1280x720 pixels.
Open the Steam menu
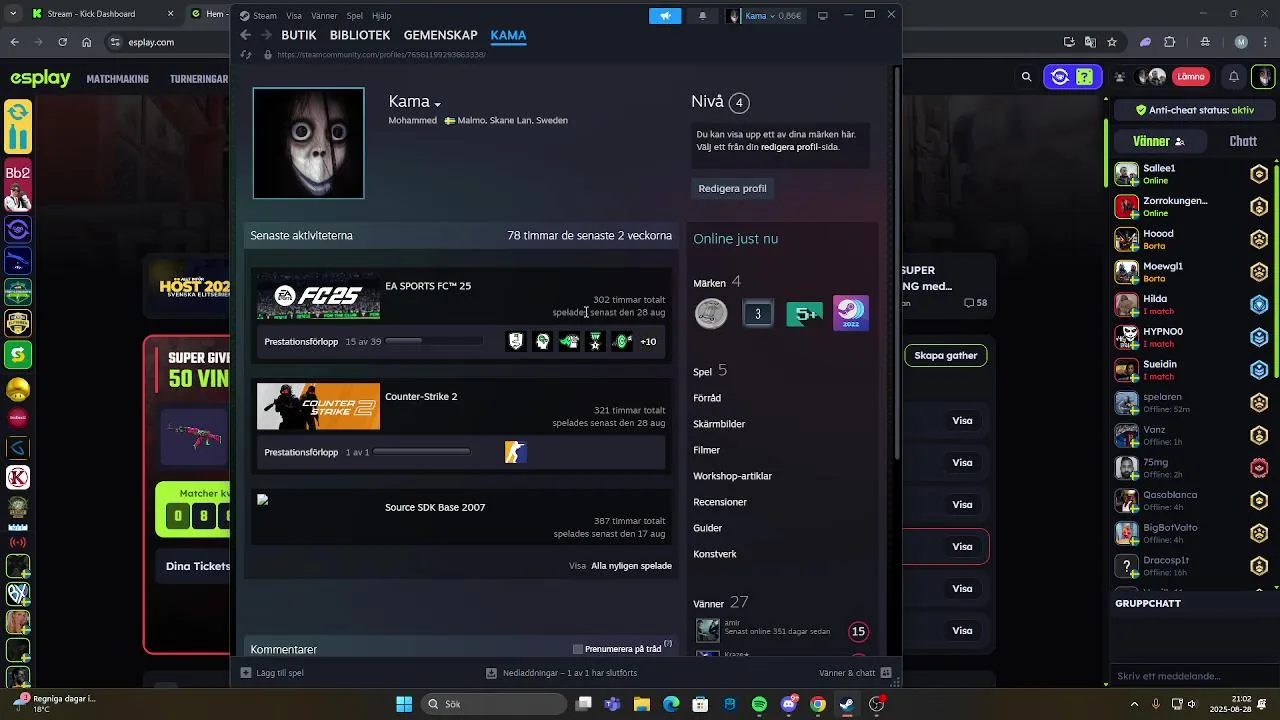[x=265, y=16]
